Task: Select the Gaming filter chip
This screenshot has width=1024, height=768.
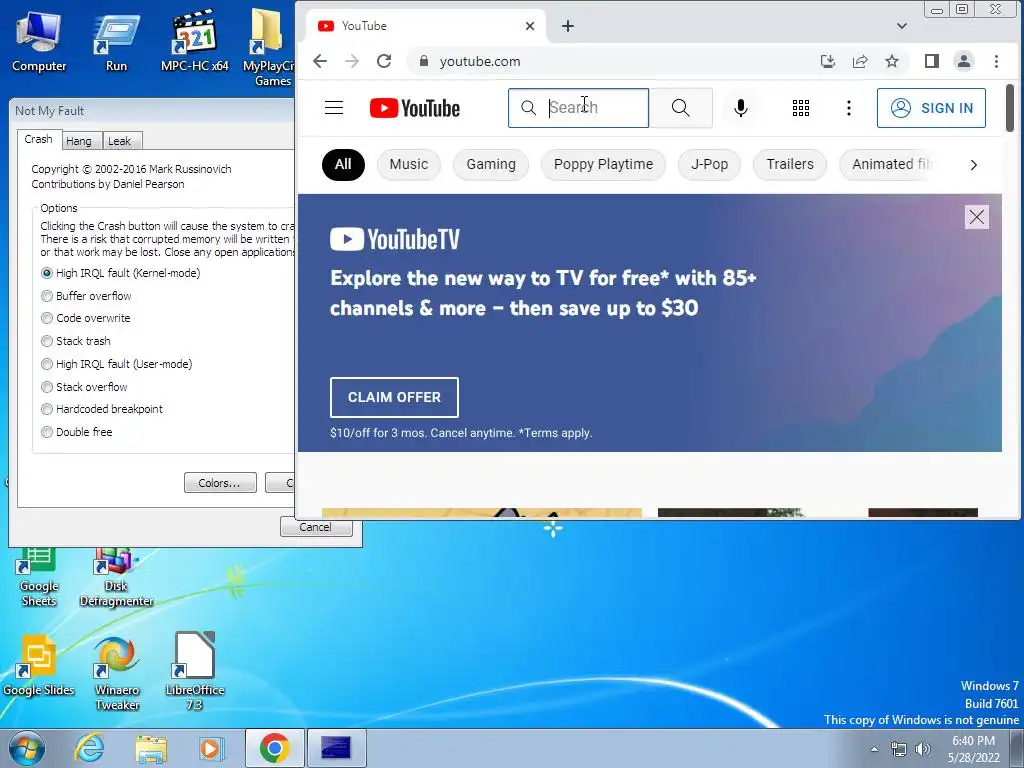Action: tap(491, 165)
